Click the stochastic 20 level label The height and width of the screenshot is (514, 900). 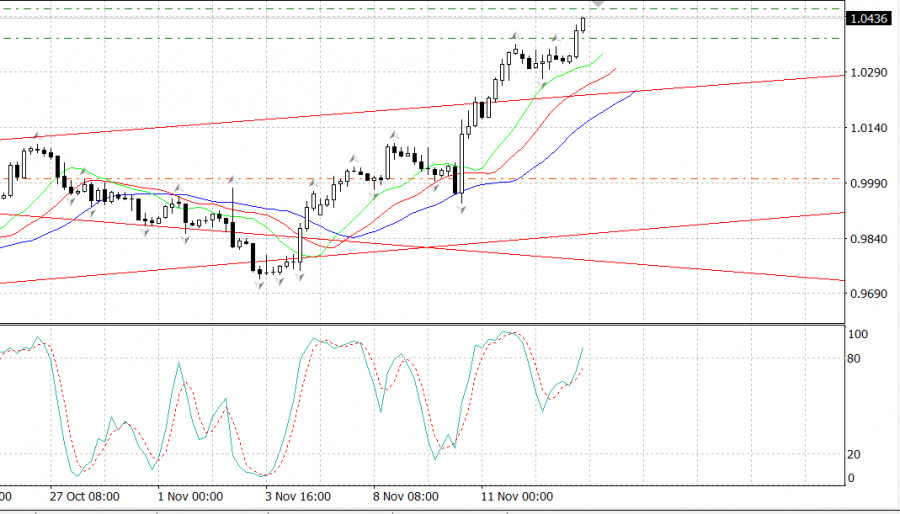click(854, 454)
